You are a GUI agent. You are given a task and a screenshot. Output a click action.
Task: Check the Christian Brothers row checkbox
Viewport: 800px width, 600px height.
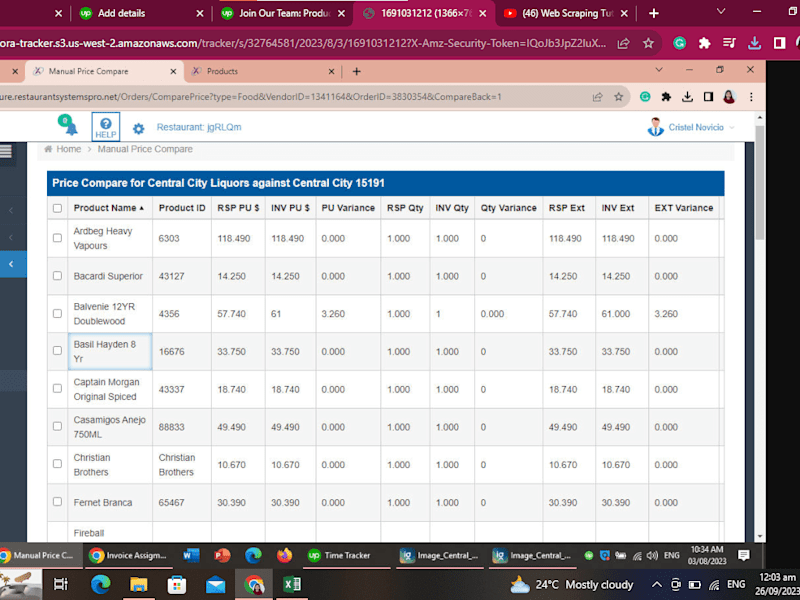pyautogui.click(x=57, y=464)
